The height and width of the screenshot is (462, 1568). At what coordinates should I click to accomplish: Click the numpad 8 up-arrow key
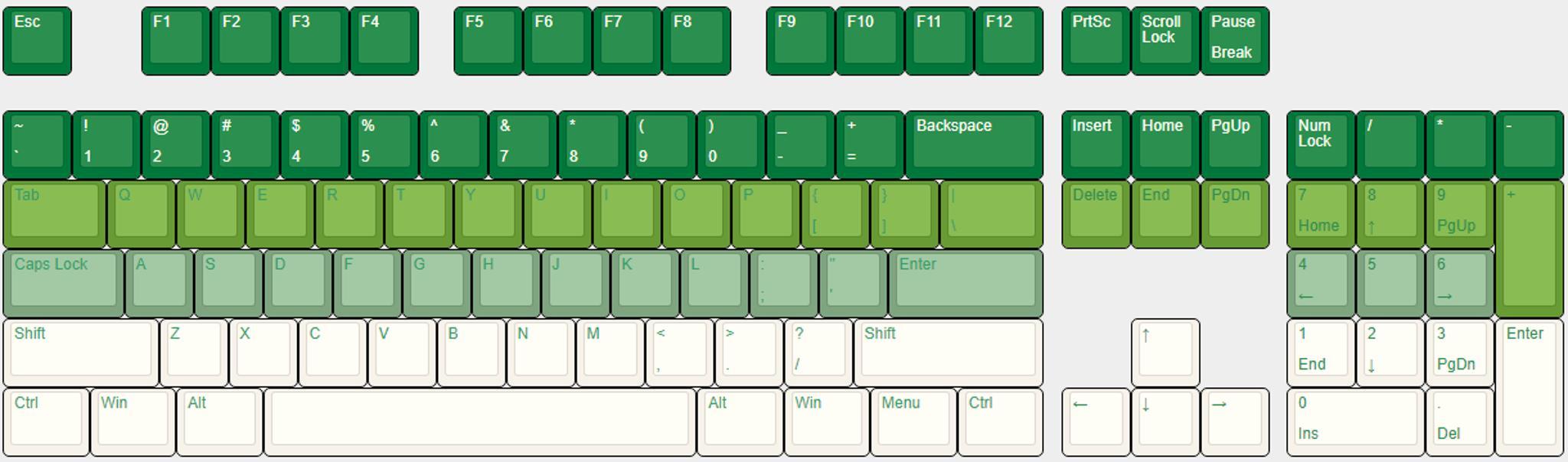click(x=1390, y=213)
